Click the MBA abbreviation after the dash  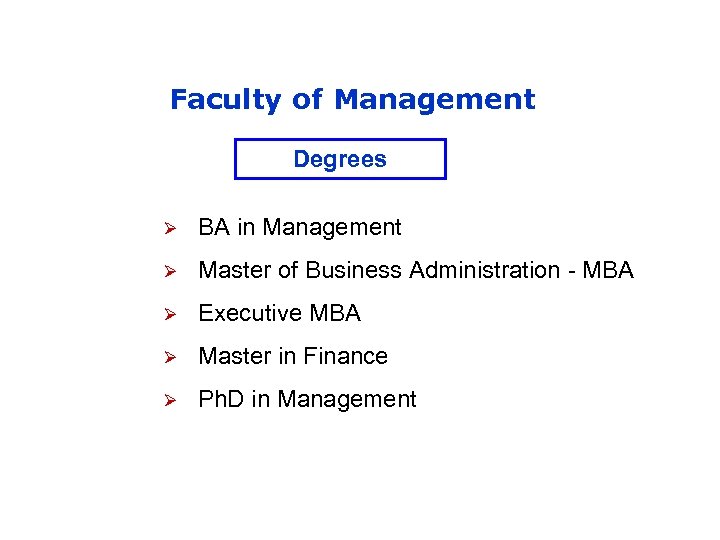point(605,270)
